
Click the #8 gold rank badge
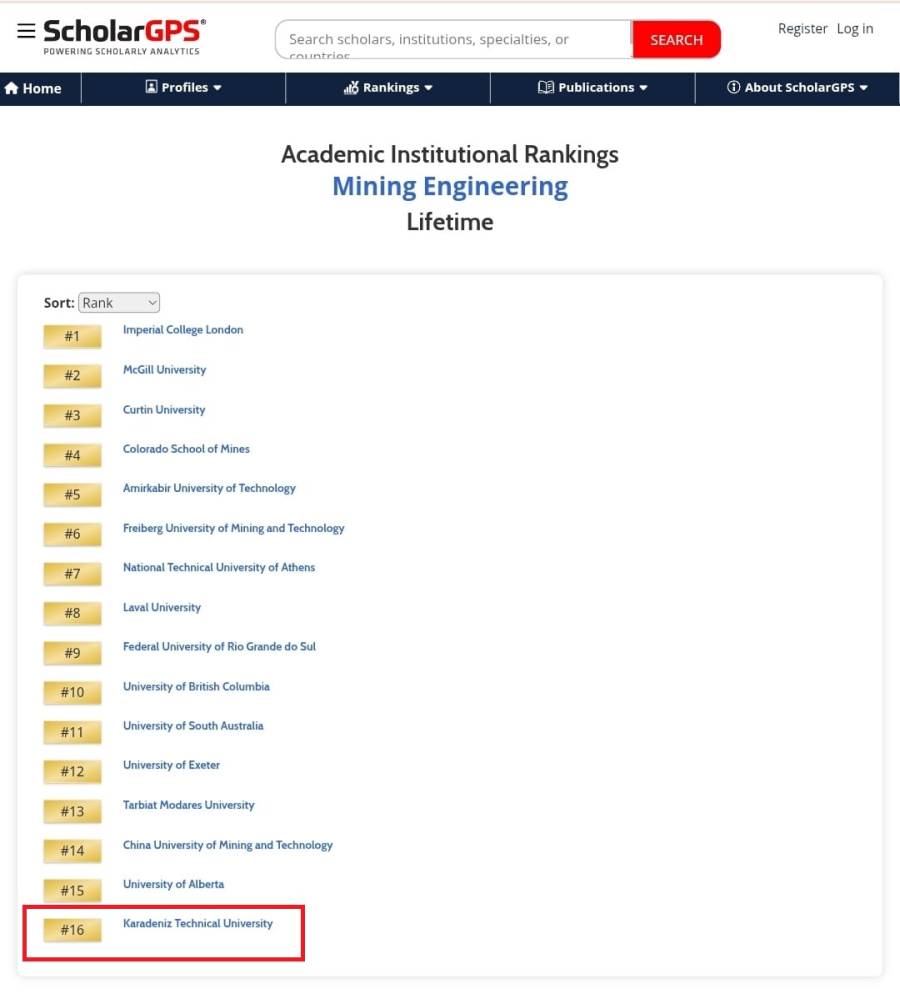point(72,613)
